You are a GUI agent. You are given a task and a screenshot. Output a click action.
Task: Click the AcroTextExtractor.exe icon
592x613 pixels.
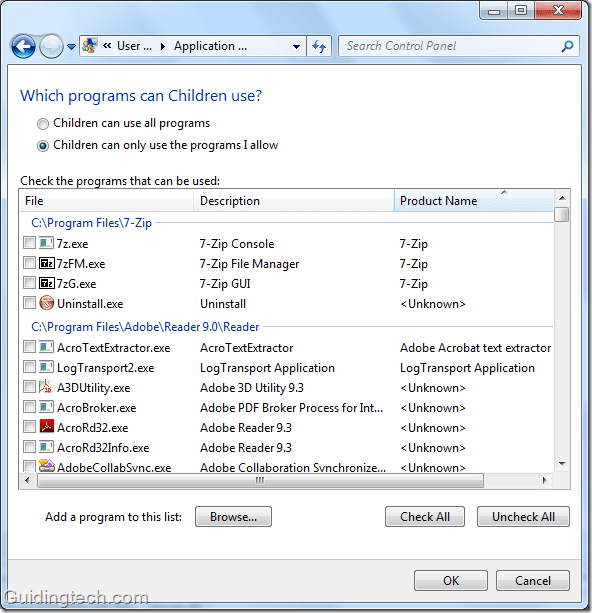(x=46, y=347)
